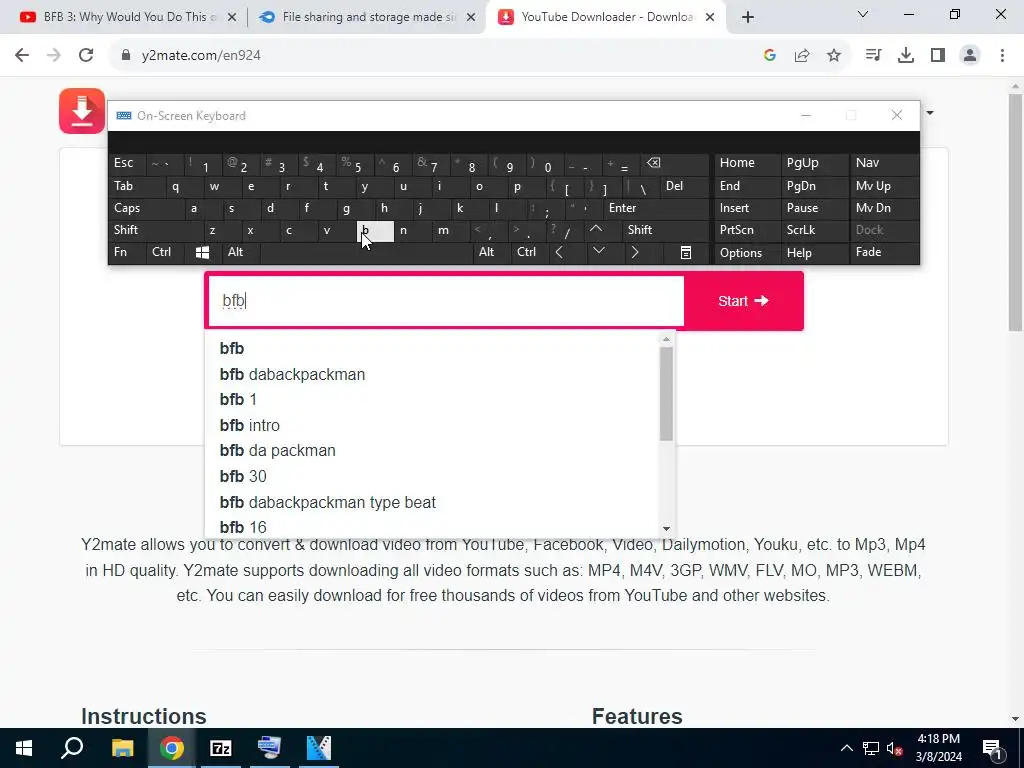Reload the y2mate page

click(86, 55)
